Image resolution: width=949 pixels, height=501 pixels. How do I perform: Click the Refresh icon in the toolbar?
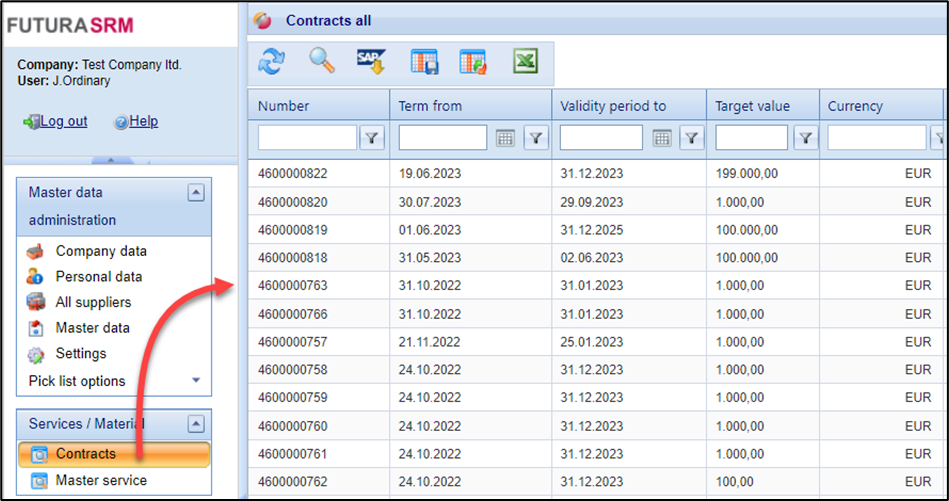[x=270, y=61]
